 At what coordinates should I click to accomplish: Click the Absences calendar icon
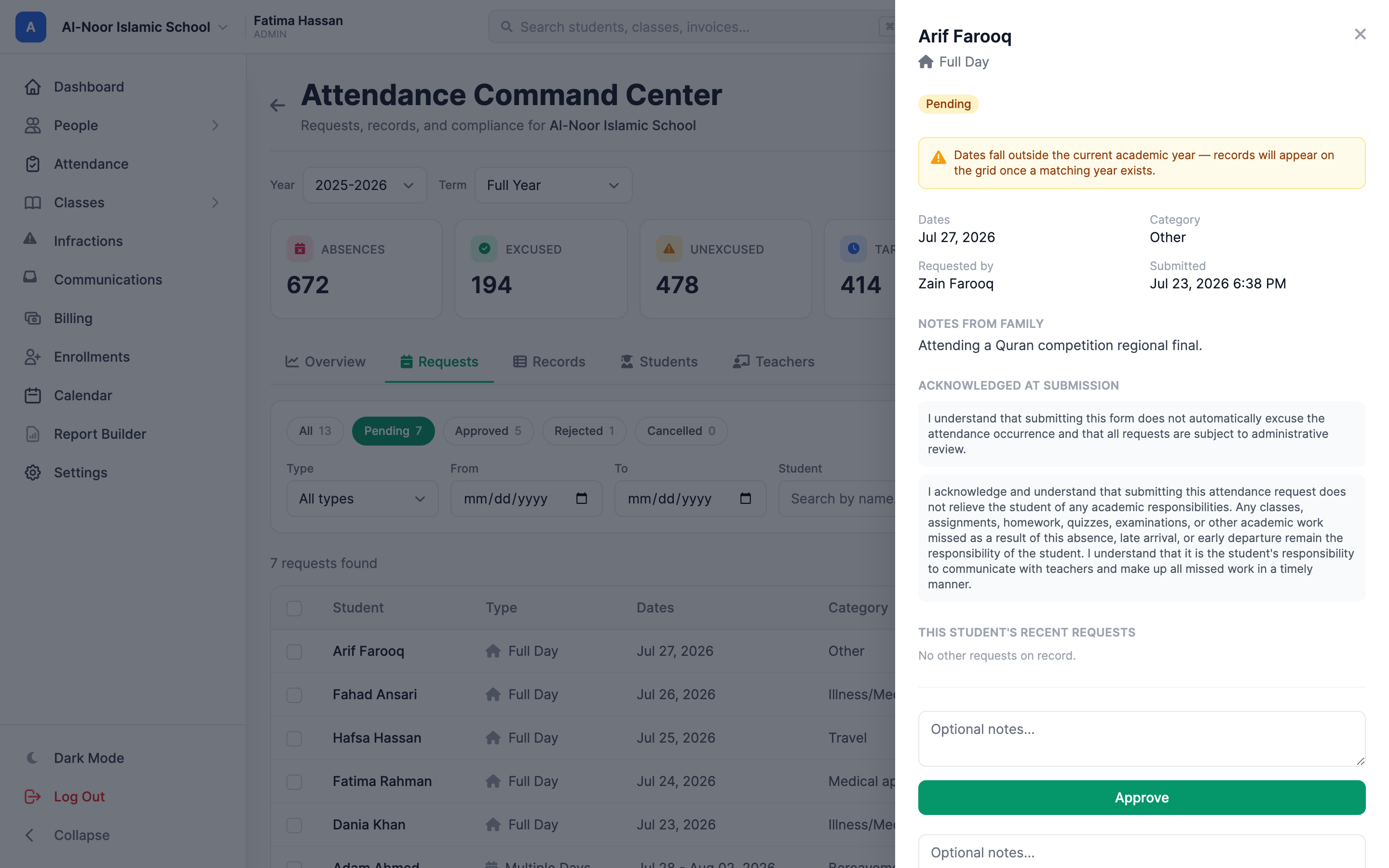(x=300, y=248)
